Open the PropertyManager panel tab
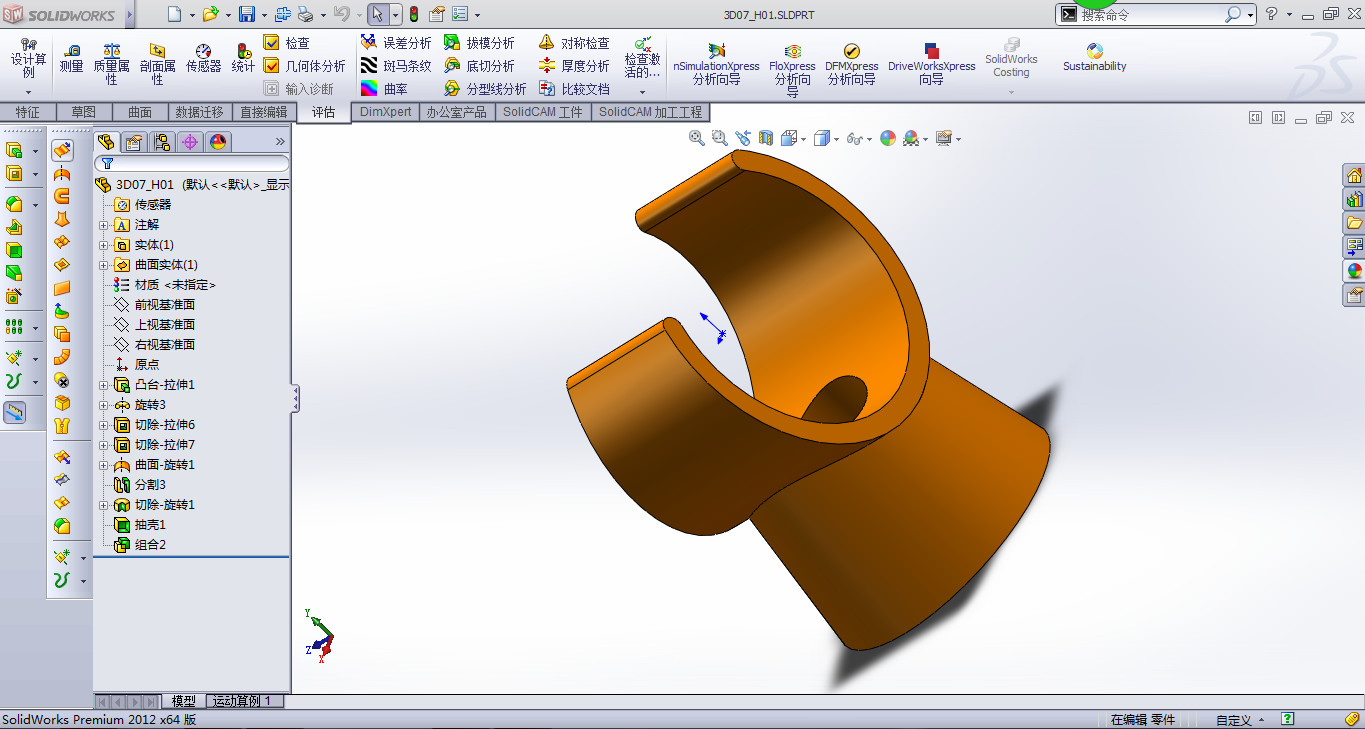The height and width of the screenshot is (729, 1365). click(133, 142)
